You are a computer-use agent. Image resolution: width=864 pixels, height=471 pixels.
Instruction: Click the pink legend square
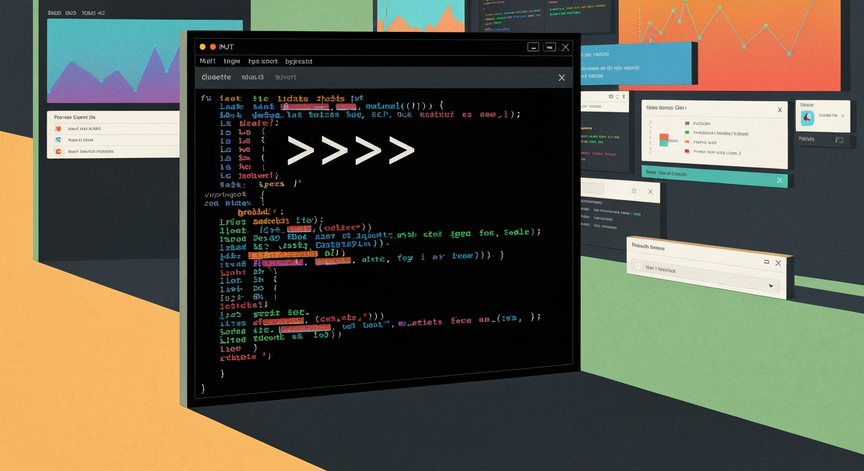pyautogui.click(x=687, y=150)
